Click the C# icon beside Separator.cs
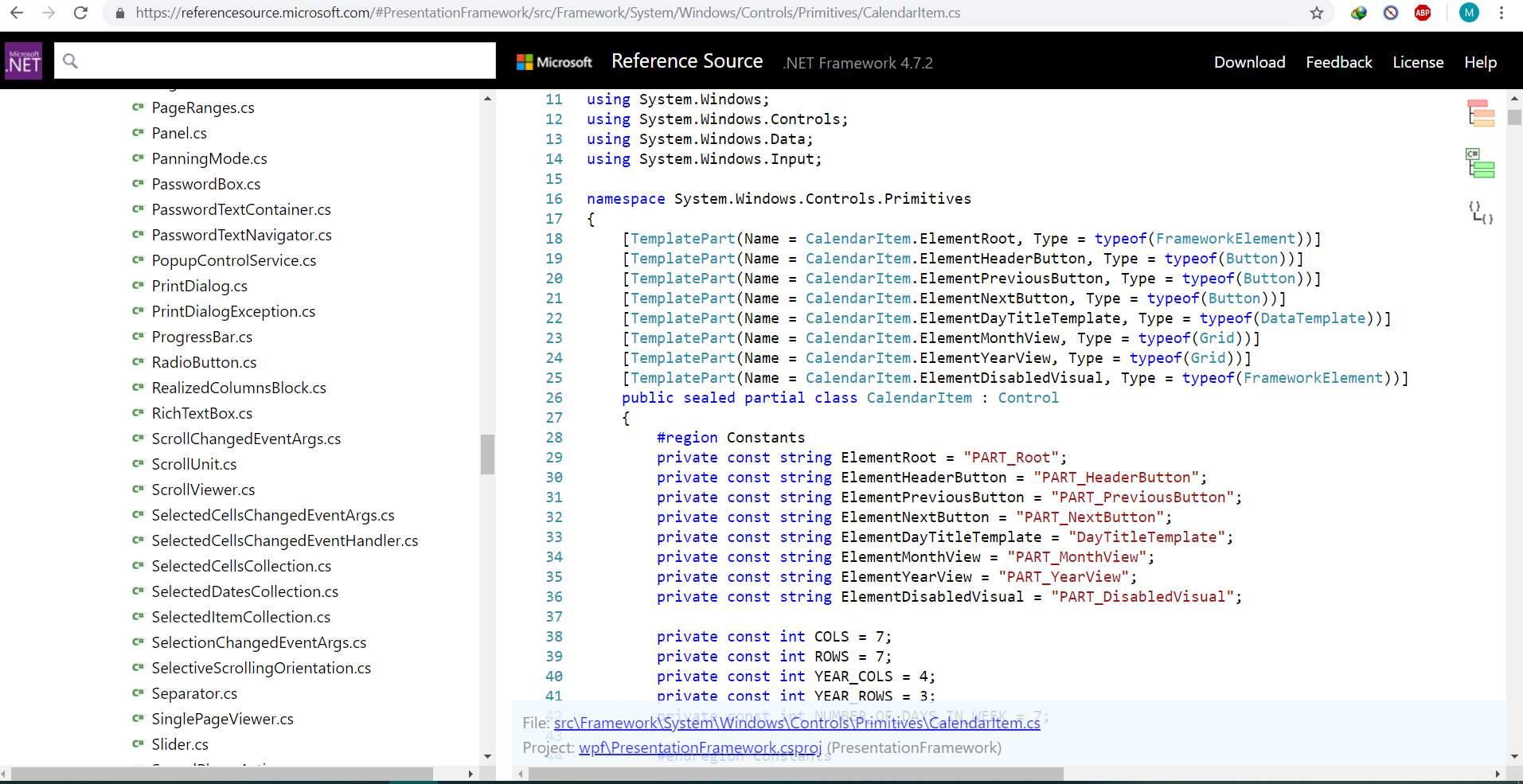The height and width of the screenshot is (784, 1523). click(138, 692)
